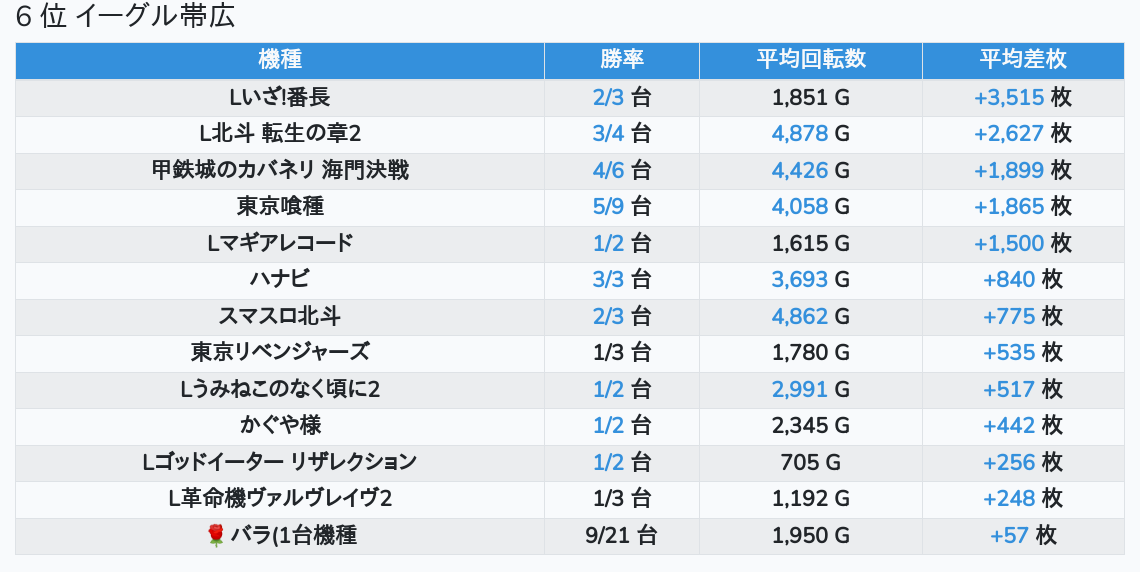Click the 機種 column header

[x=280, y=60]
